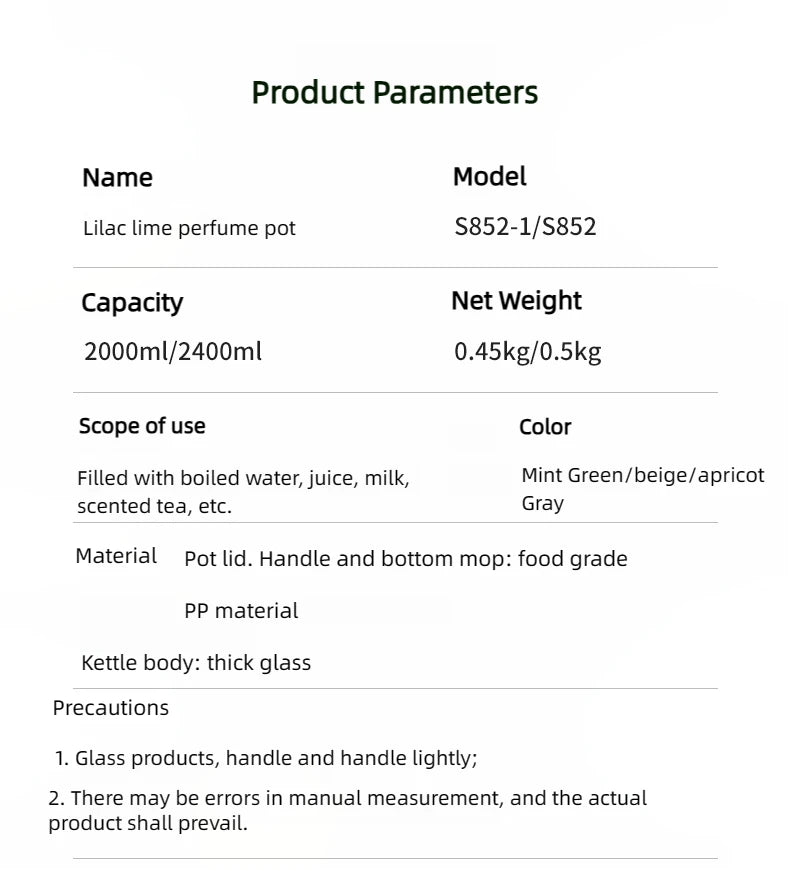Click the model number S852-1/S852

click(525, 227)
